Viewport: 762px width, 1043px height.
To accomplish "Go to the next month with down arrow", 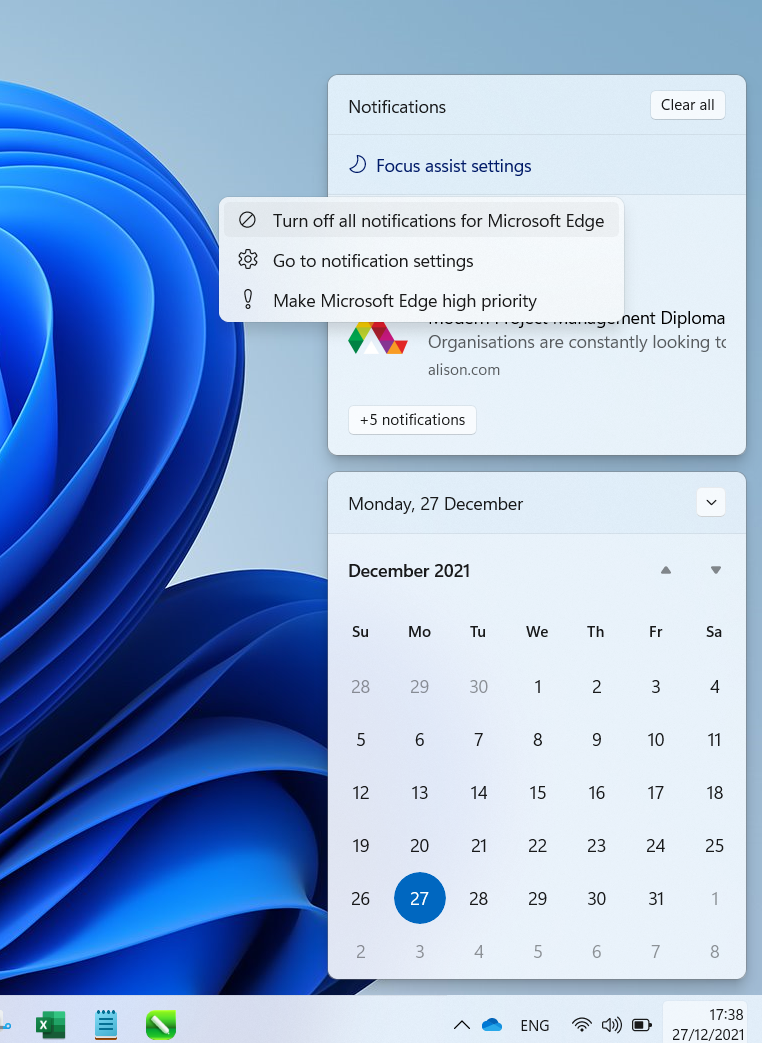I will (x=715, y=571).
